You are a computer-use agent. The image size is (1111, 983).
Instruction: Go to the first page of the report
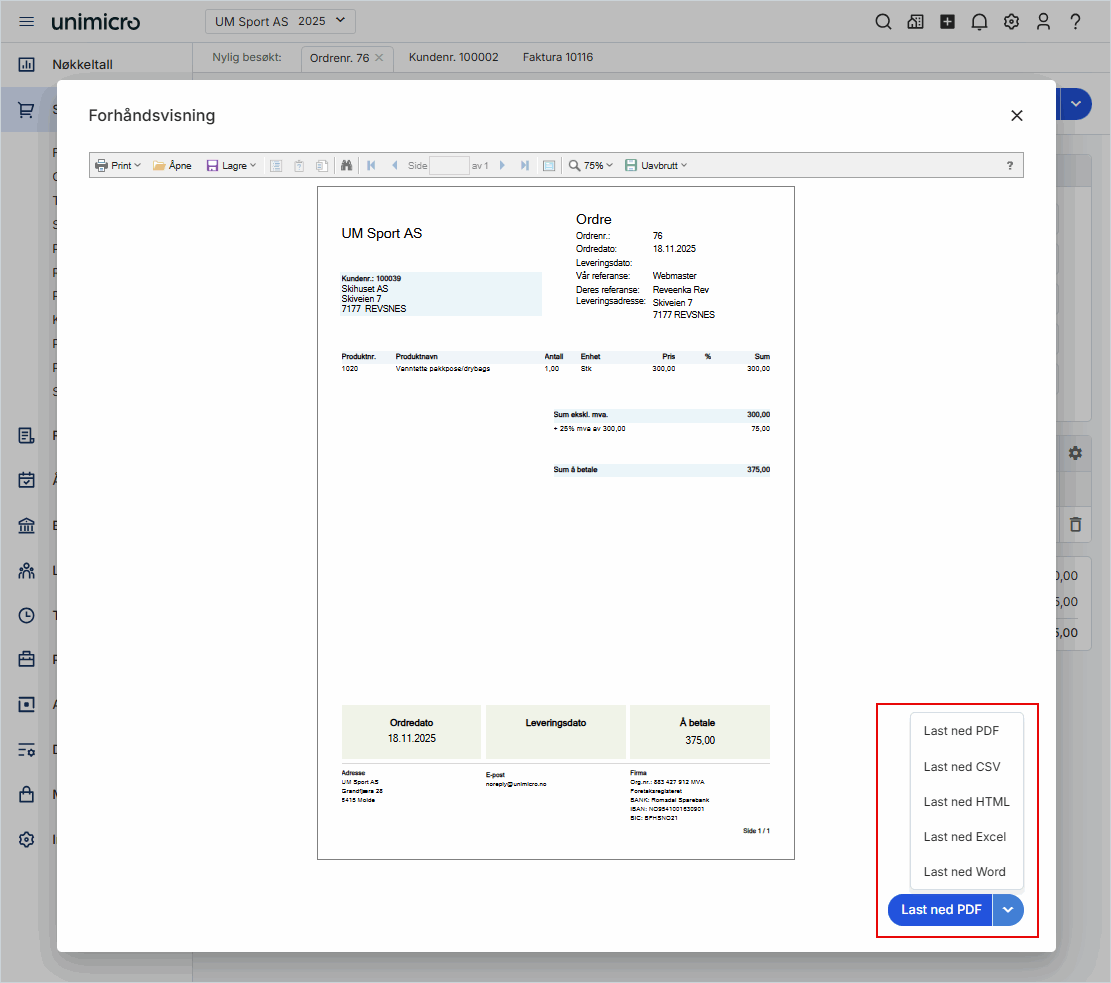point(372,166)
